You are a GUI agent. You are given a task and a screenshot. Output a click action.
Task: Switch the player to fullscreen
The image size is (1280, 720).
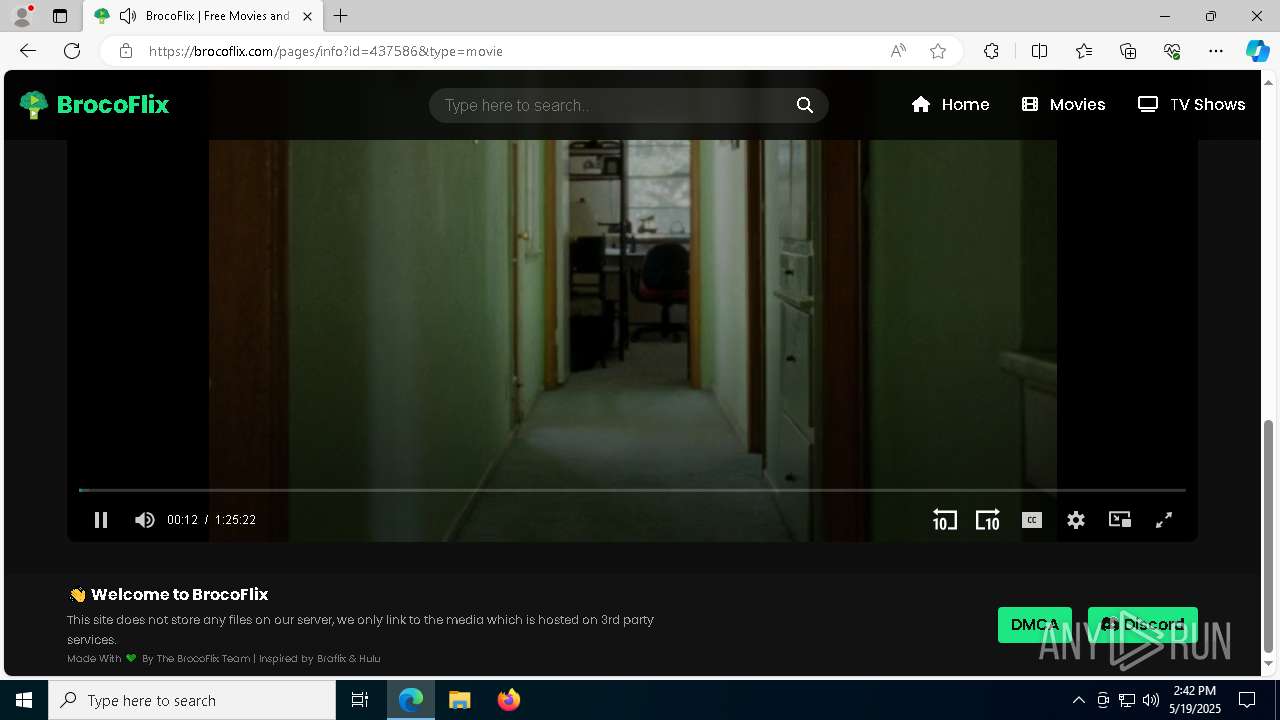coord(1164,520)
